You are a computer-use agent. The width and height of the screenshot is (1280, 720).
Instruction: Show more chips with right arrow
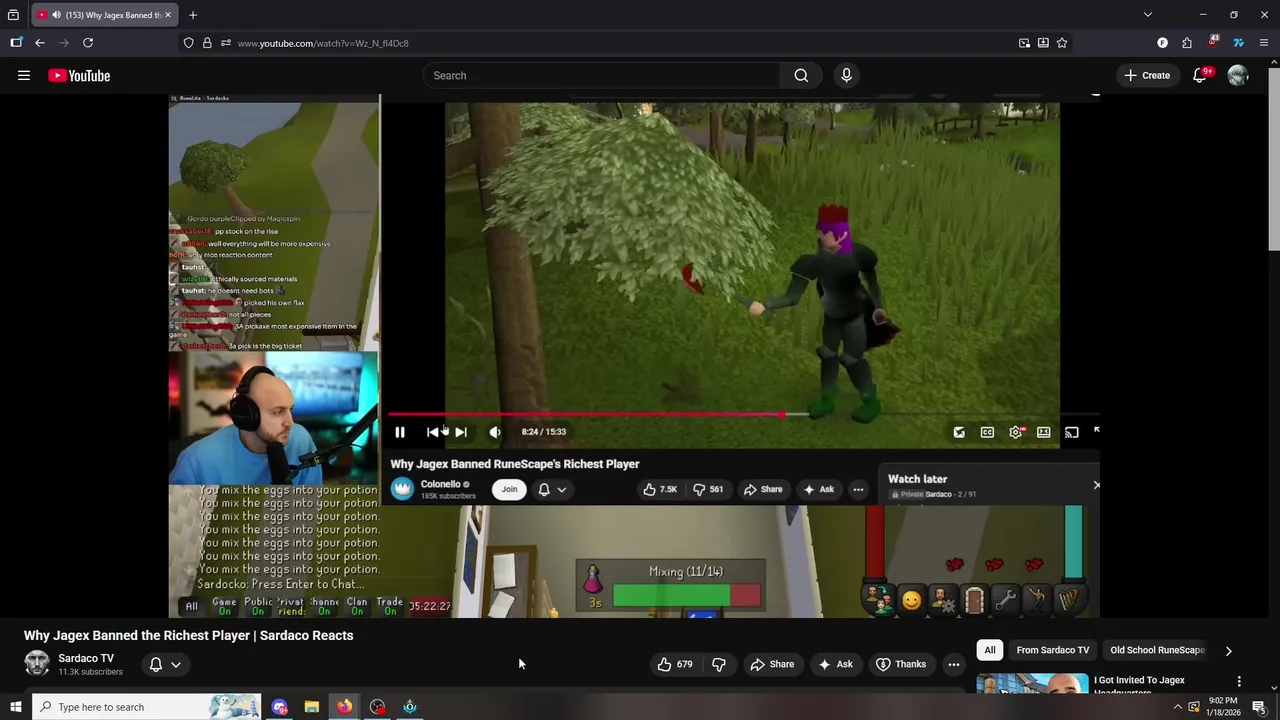click(x=1229, y=650)
